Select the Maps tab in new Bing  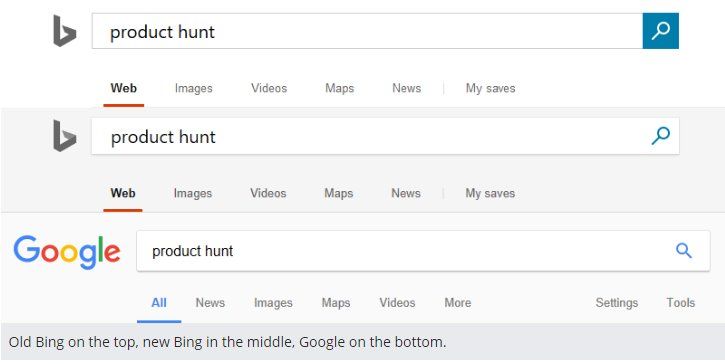339,193
